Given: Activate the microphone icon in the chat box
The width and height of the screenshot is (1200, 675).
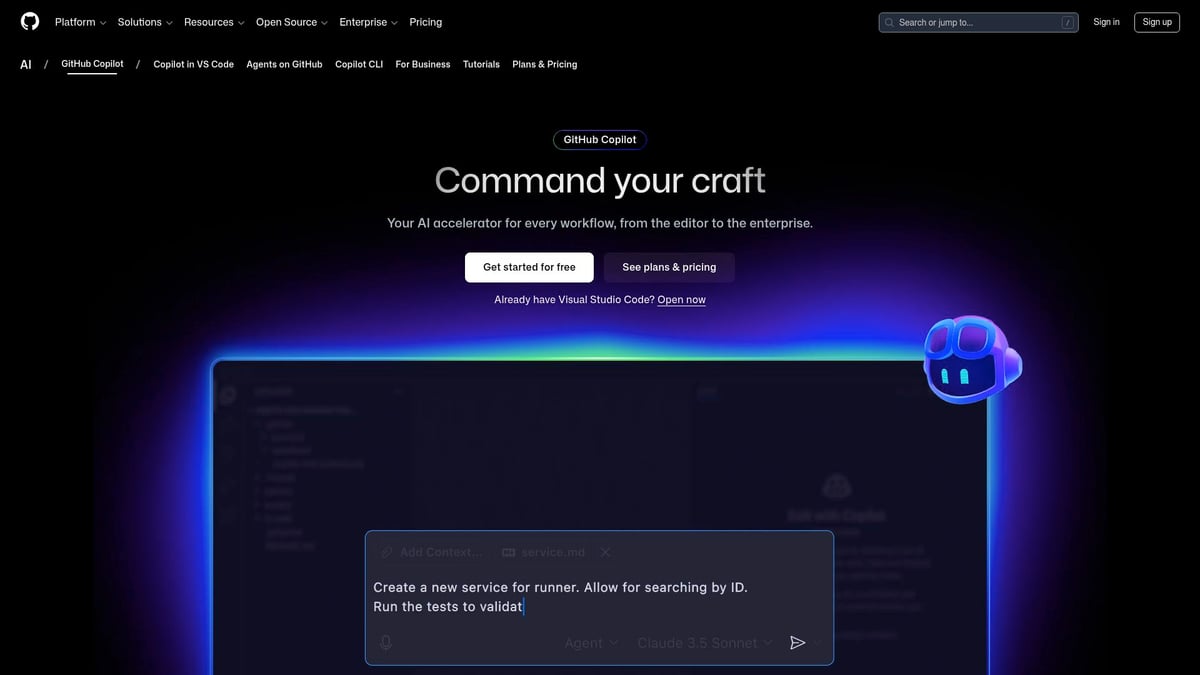Looking at the screenshot, I should (385, 643).
